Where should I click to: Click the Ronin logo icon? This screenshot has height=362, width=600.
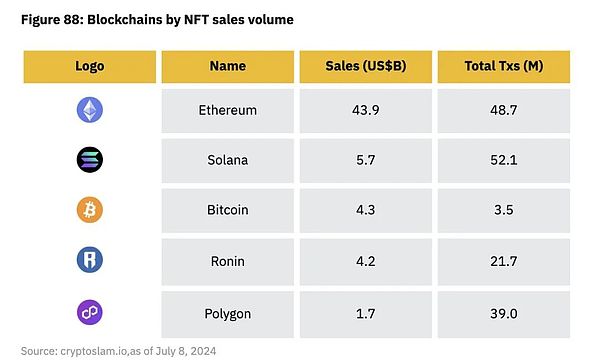click(90, 259)
